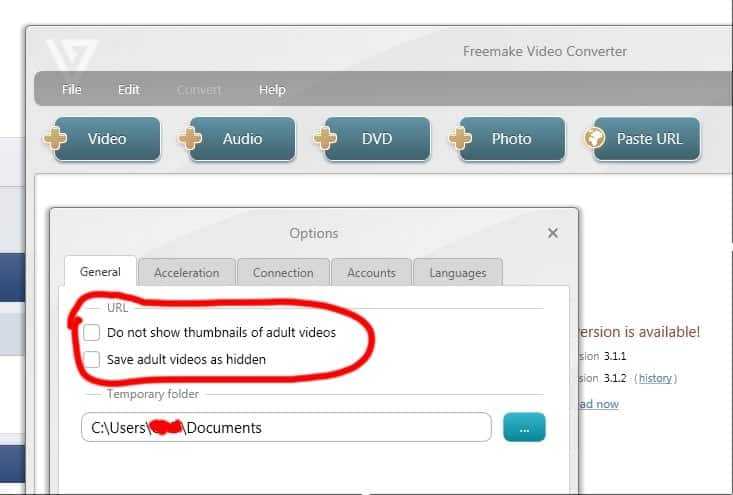This screenshot has width=733, height=495.
Task: Click the Paste URL button
Action: [x=642, y=139]
